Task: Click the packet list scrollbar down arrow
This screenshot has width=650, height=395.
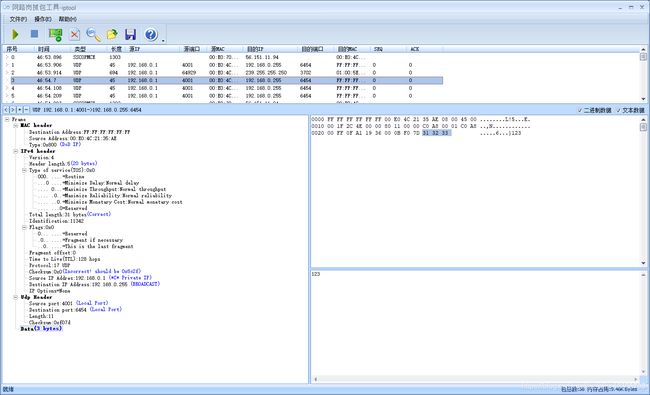Action: (643, 99)
